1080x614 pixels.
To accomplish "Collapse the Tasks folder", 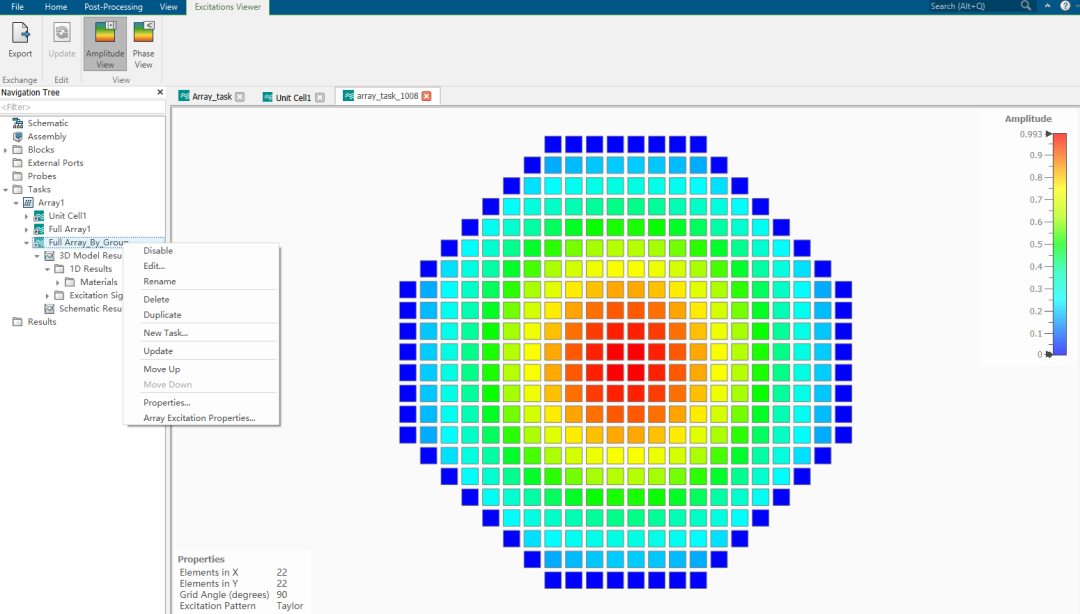I will coord(6,189).
